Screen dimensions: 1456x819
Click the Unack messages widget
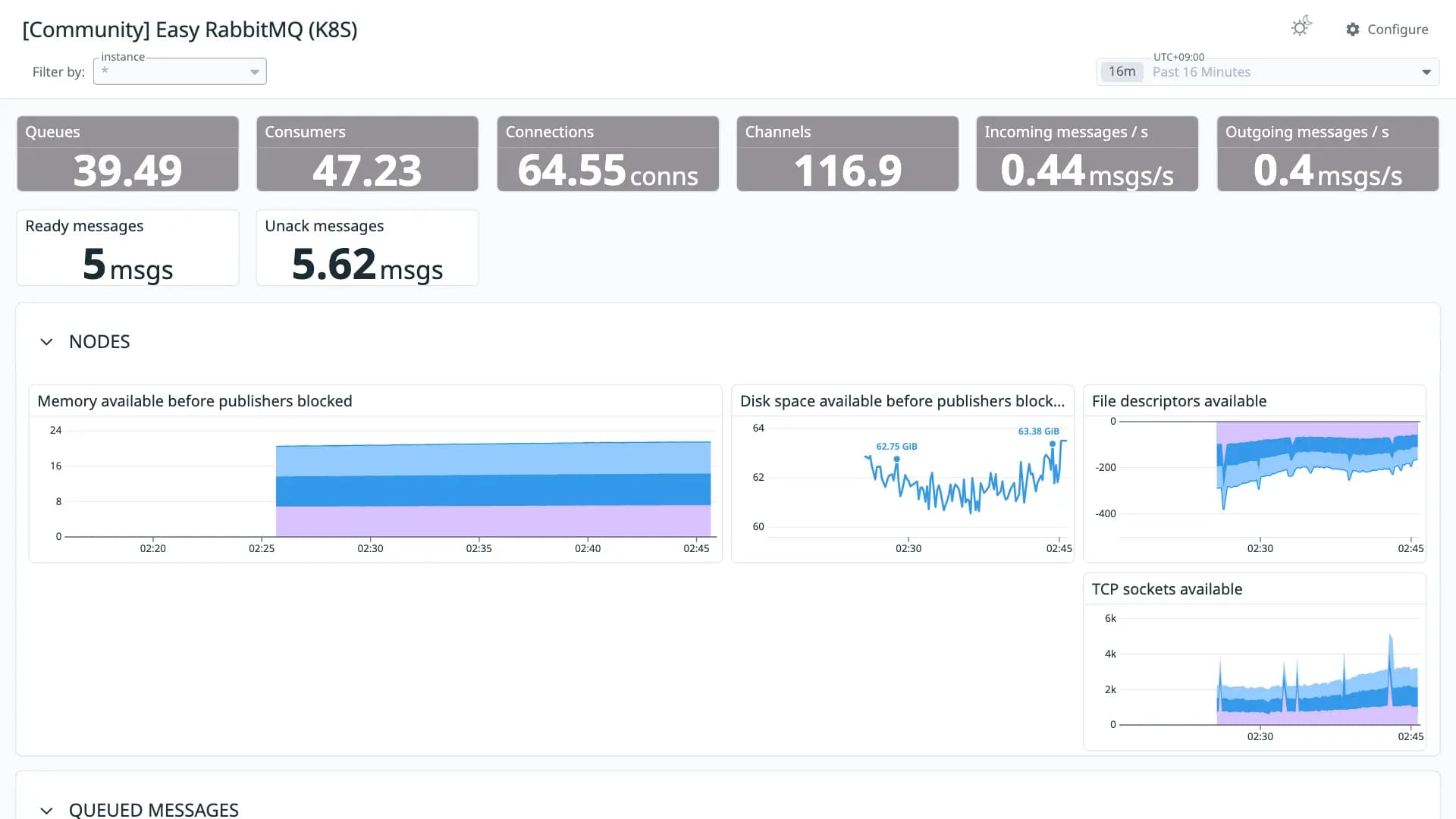click(367, 248)
